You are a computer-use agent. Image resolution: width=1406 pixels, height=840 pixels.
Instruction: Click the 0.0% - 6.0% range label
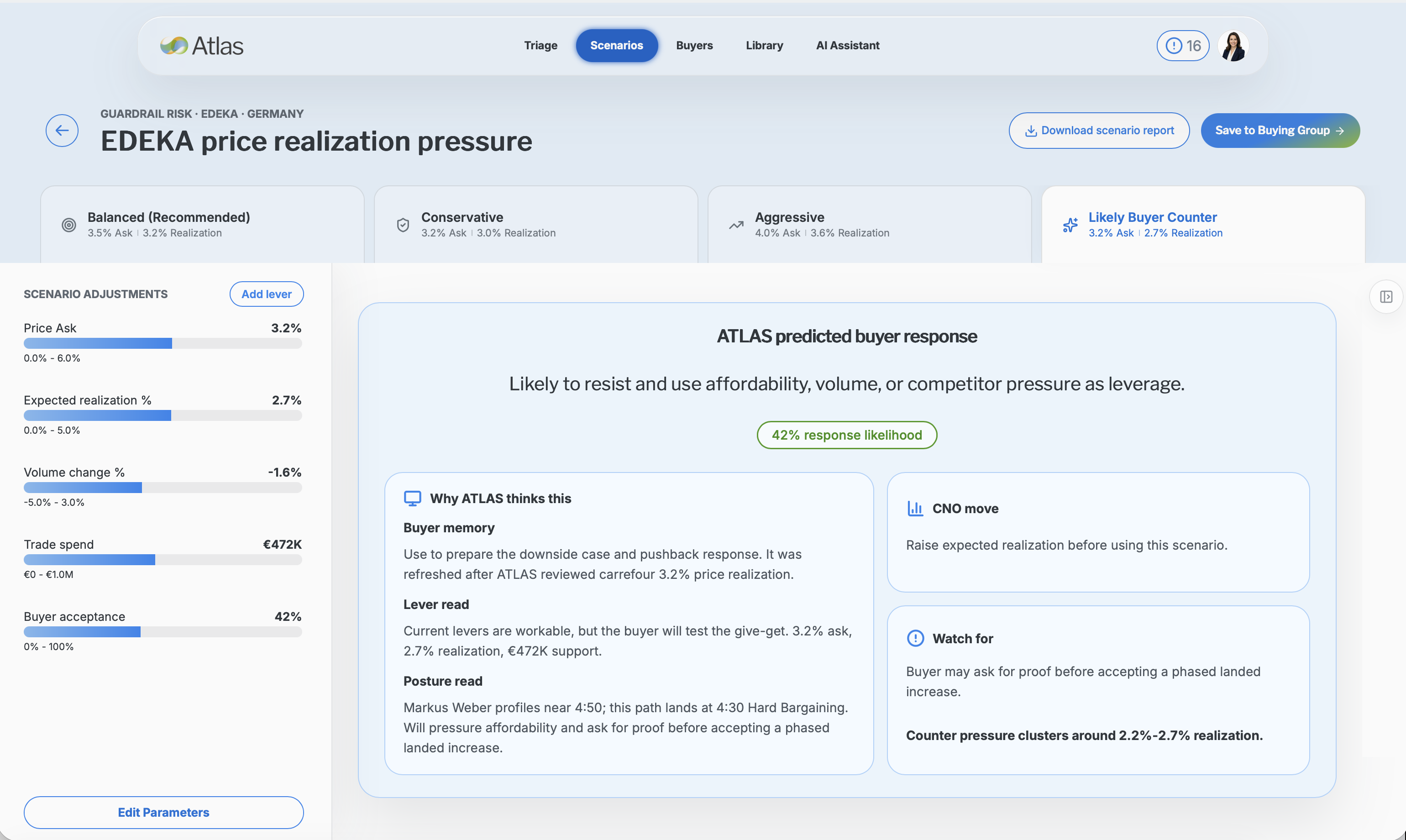52,358
